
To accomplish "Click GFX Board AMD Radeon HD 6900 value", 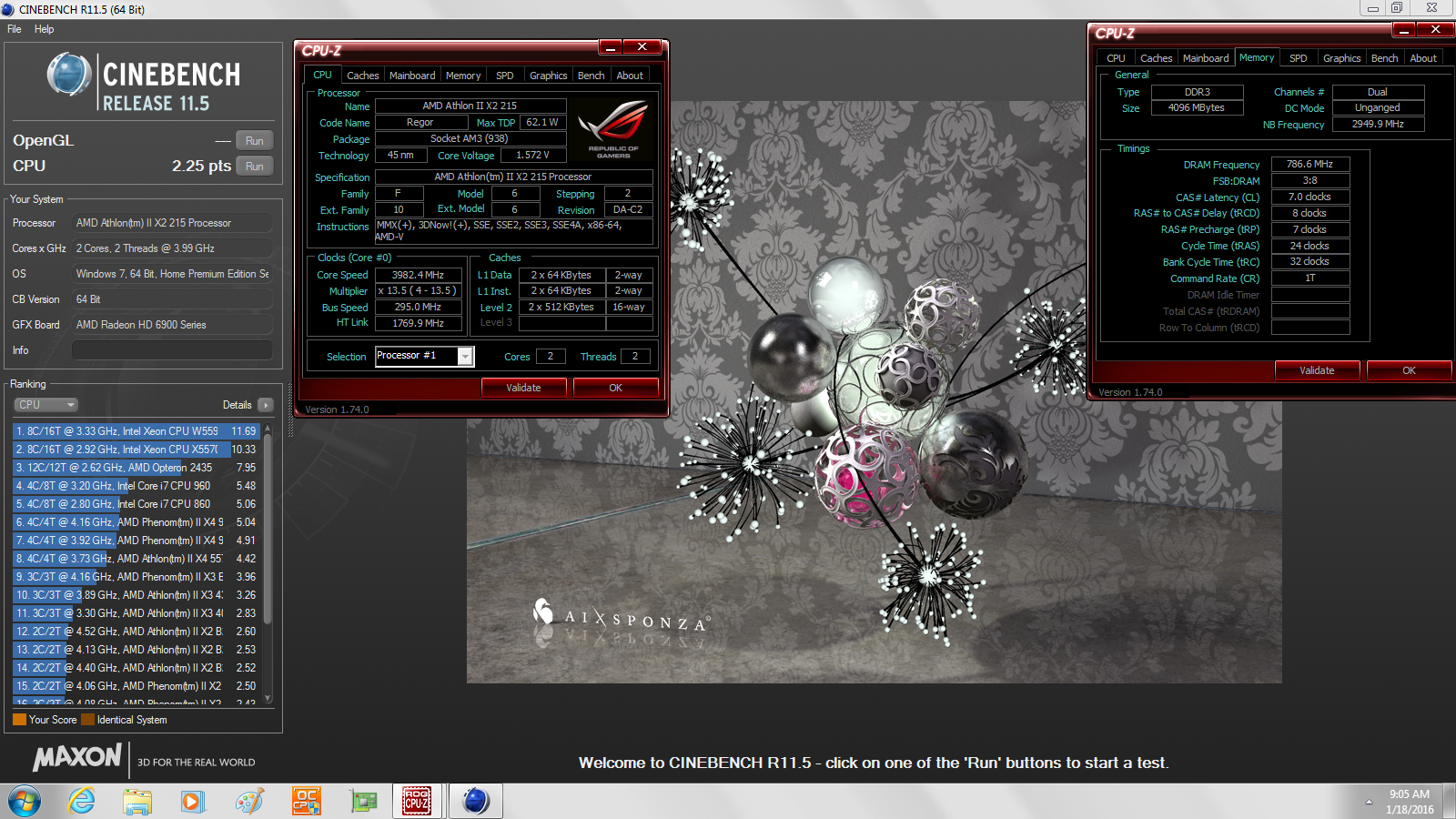I will 172,325.
